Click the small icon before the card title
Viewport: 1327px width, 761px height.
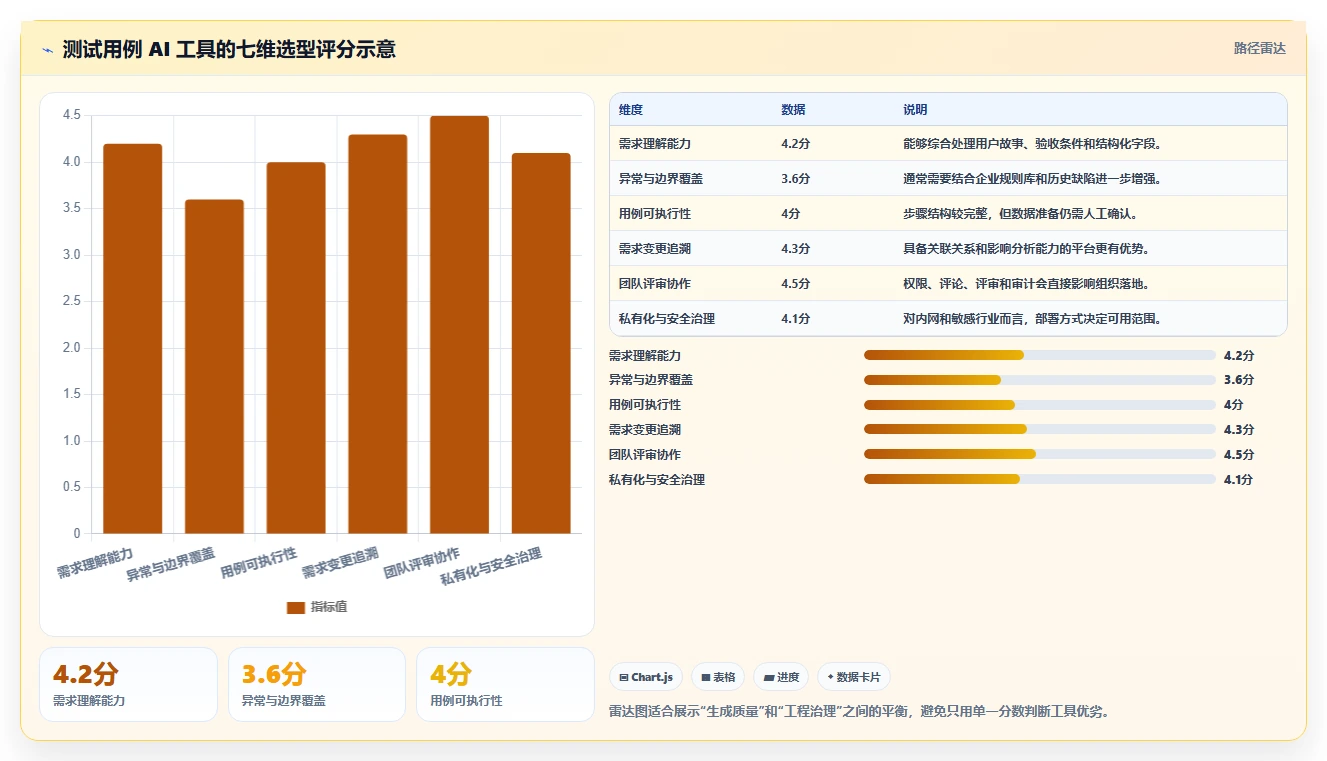coord(48,50)
